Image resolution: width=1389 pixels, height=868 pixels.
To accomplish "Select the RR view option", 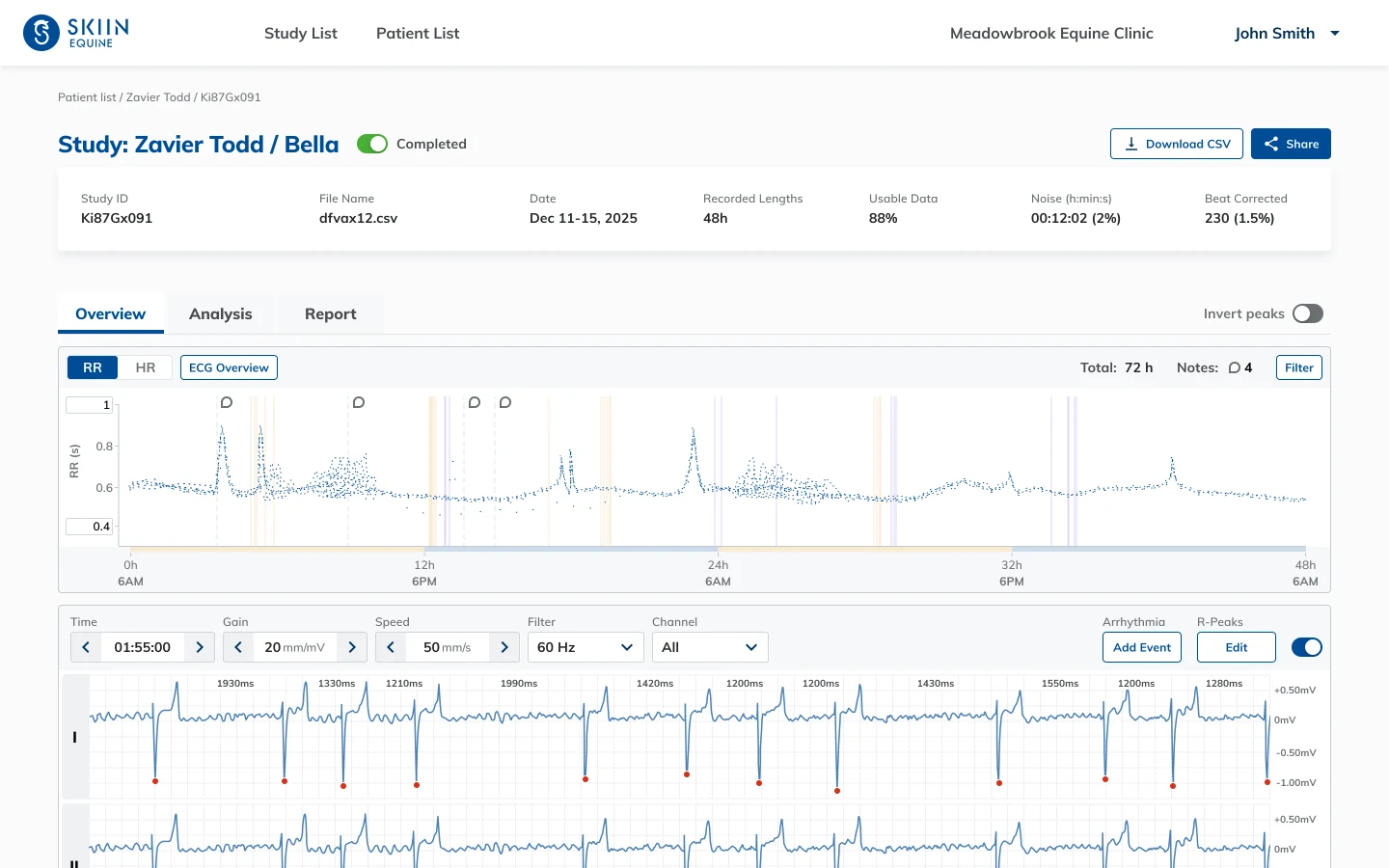I will point(93,367).
